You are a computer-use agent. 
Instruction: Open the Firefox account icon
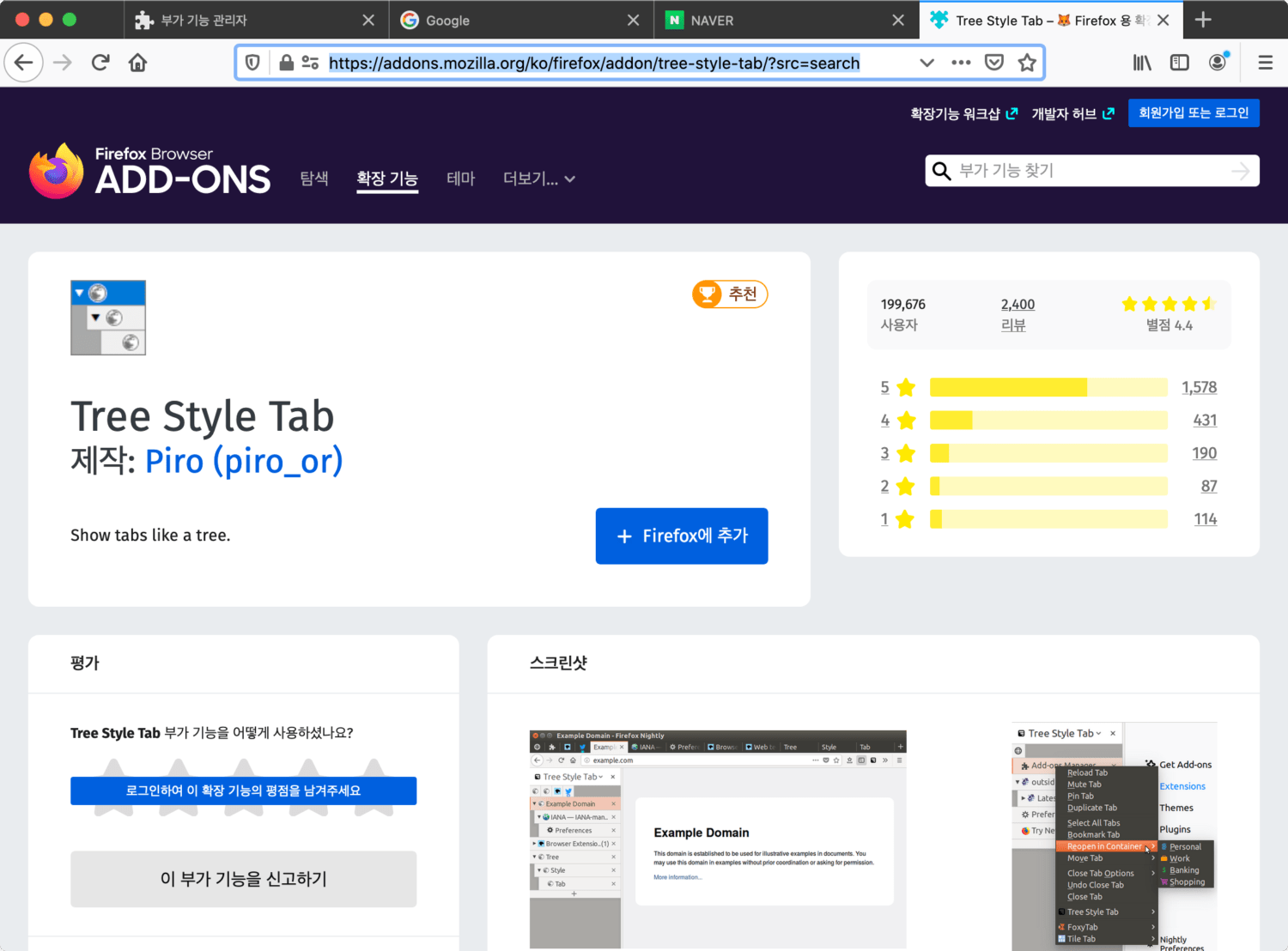tap(1218, 63)
